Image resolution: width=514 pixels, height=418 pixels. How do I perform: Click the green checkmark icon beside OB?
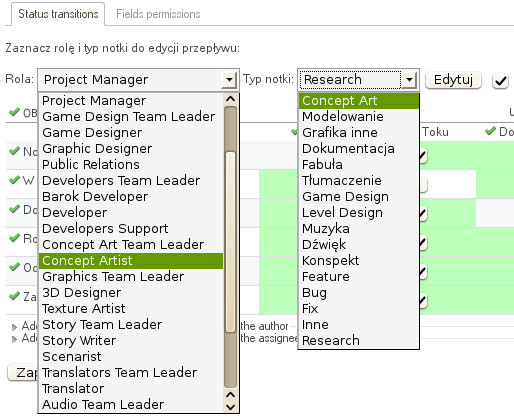tap(14, 112)
